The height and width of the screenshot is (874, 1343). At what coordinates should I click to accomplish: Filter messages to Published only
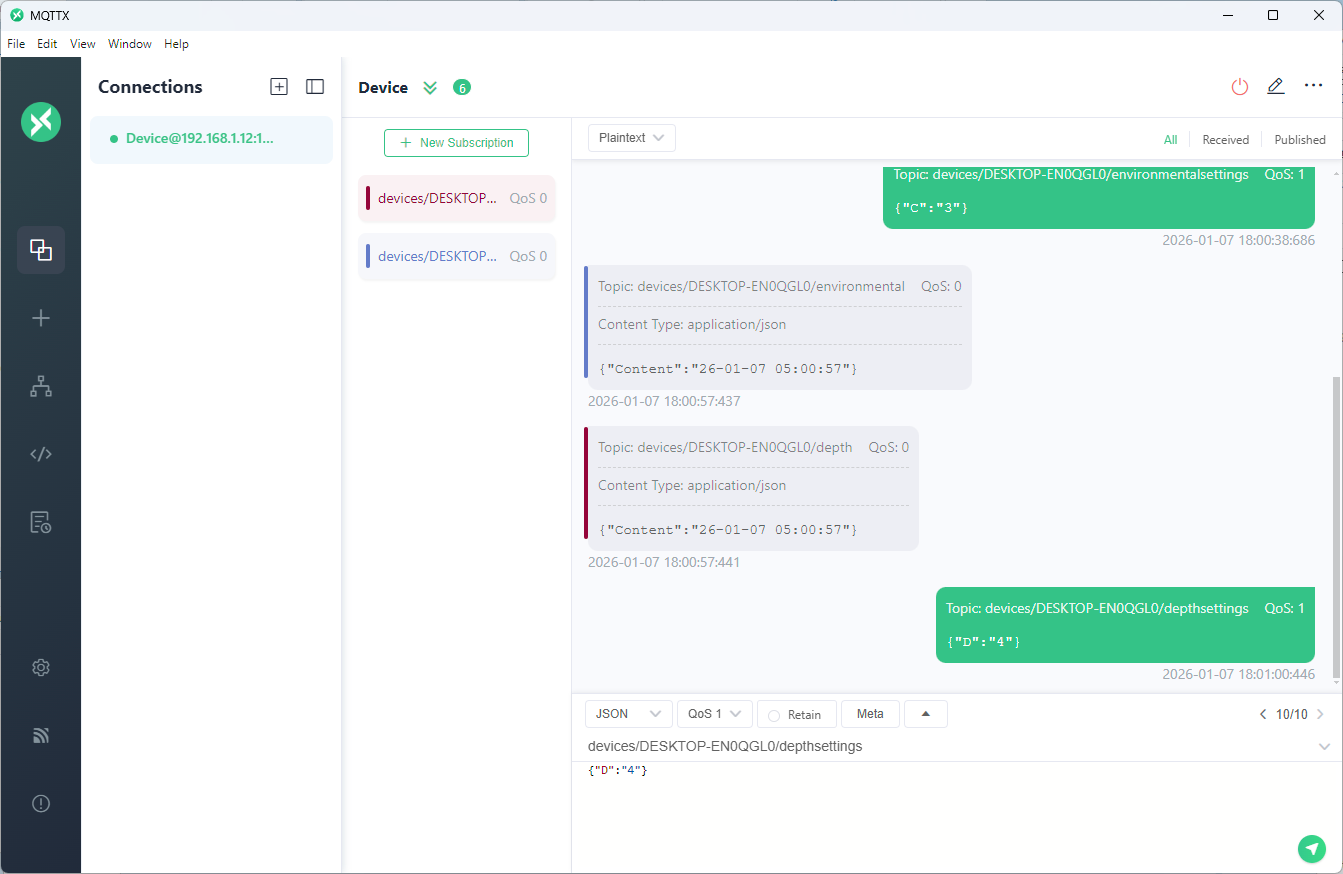1299,140
